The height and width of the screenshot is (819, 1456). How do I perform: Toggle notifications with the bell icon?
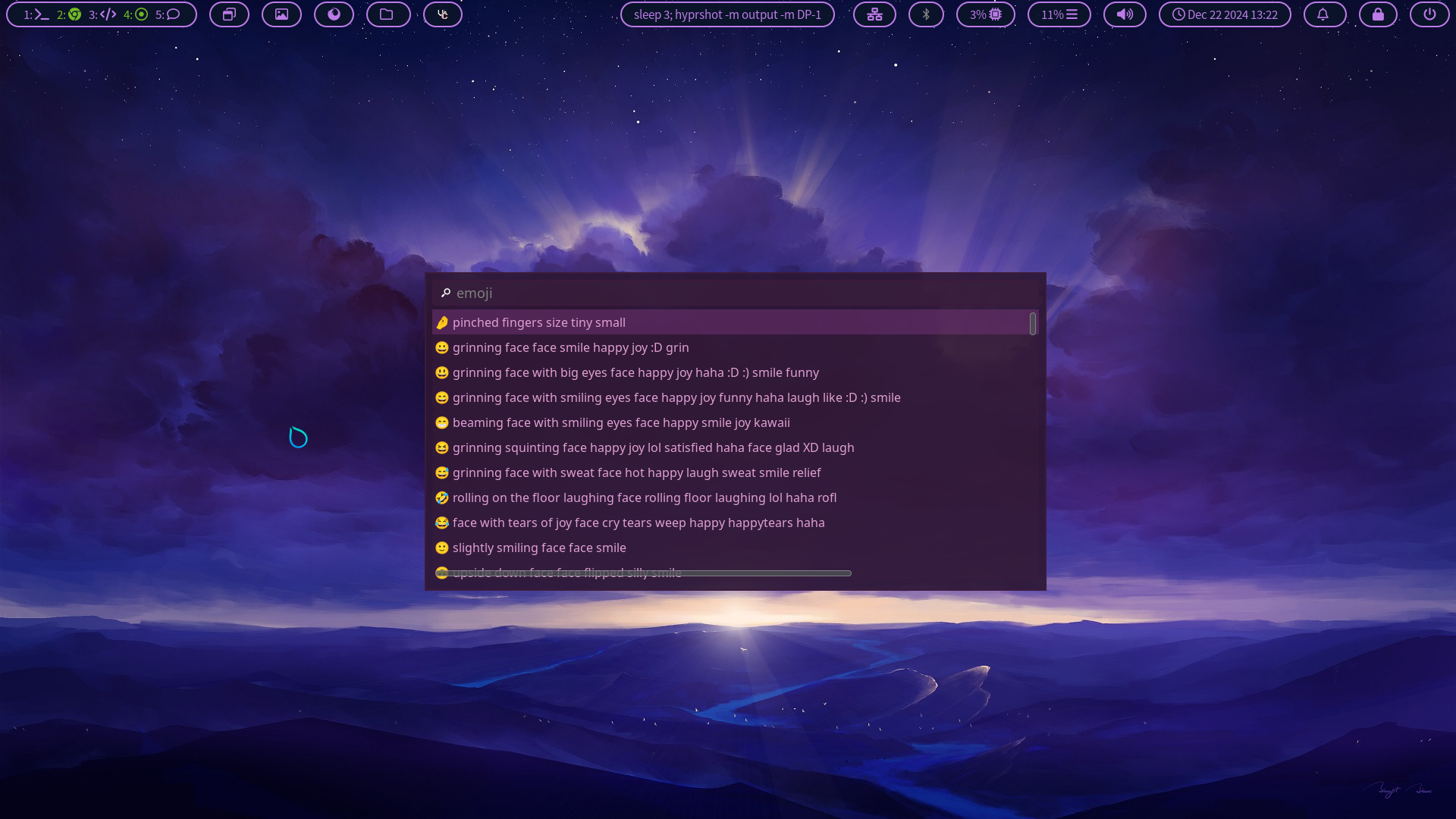[1323, 14]
